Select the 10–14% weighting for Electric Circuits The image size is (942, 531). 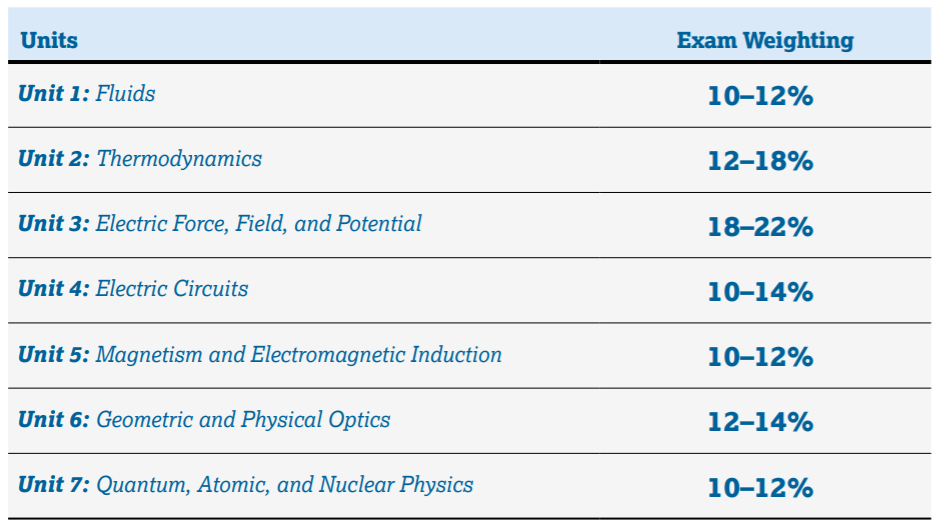coord(760,292)
